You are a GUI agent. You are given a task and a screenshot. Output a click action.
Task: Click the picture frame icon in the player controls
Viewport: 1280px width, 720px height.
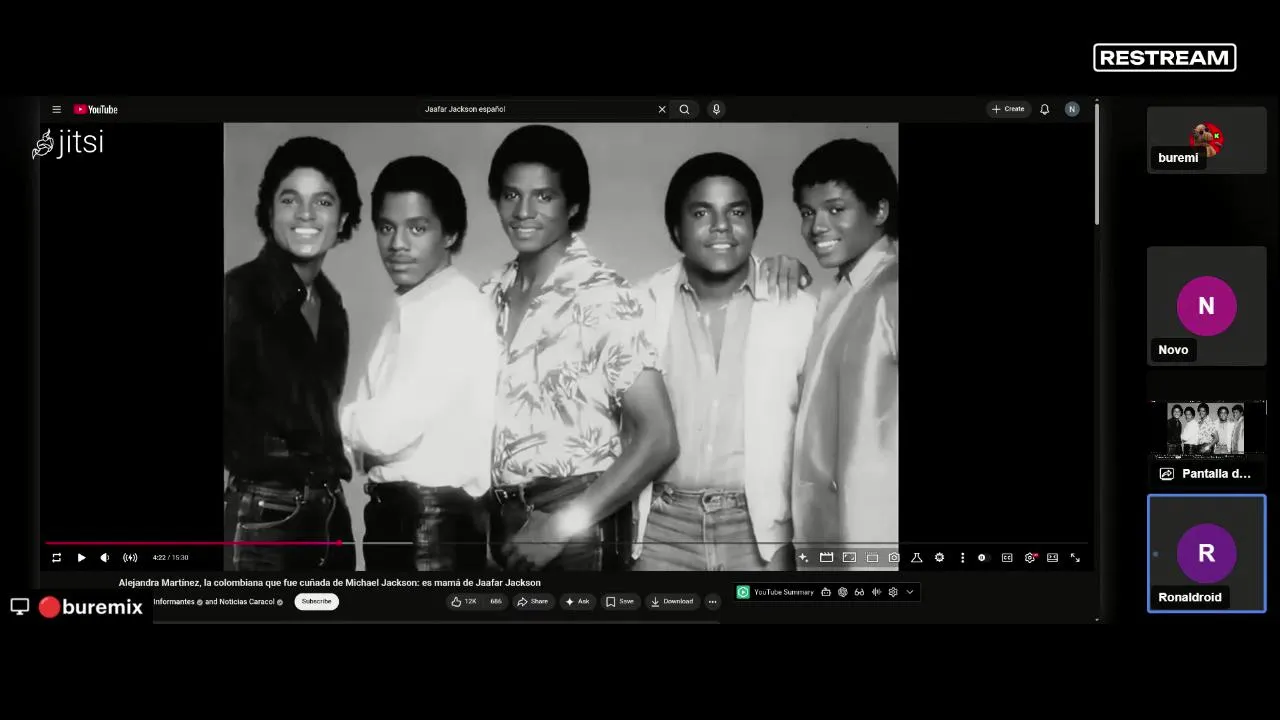(849, 557)
